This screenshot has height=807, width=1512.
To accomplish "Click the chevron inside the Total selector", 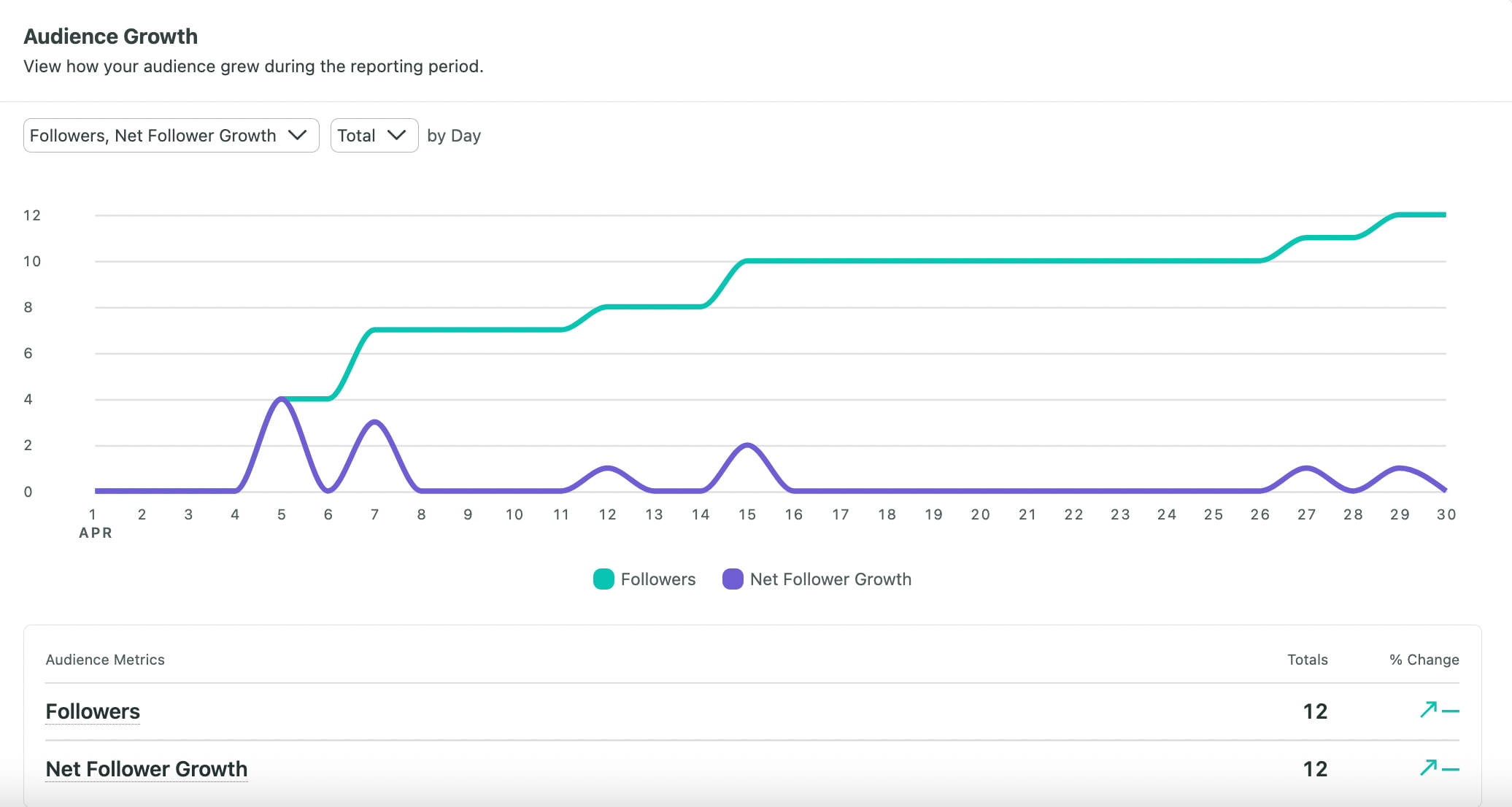I will (397, 135).
